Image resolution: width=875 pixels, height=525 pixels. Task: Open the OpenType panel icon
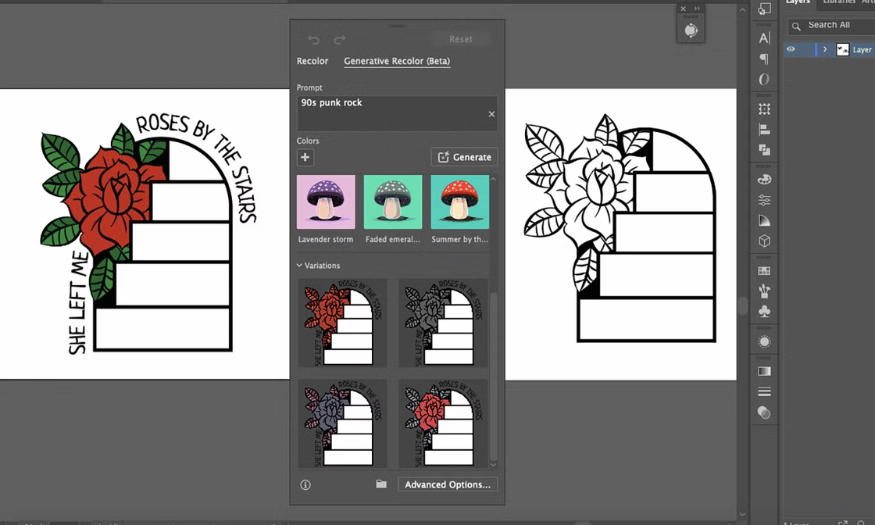pos(764,79)
